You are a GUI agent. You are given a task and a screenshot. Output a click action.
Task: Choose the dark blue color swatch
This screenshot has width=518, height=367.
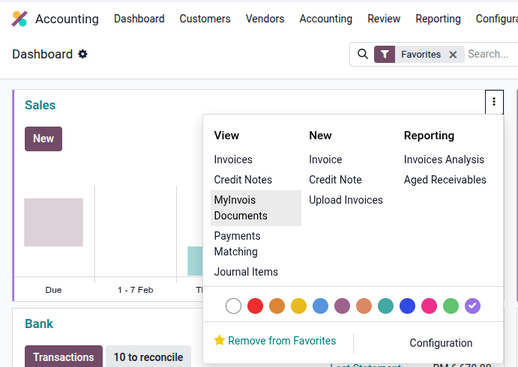coord(407,306)
